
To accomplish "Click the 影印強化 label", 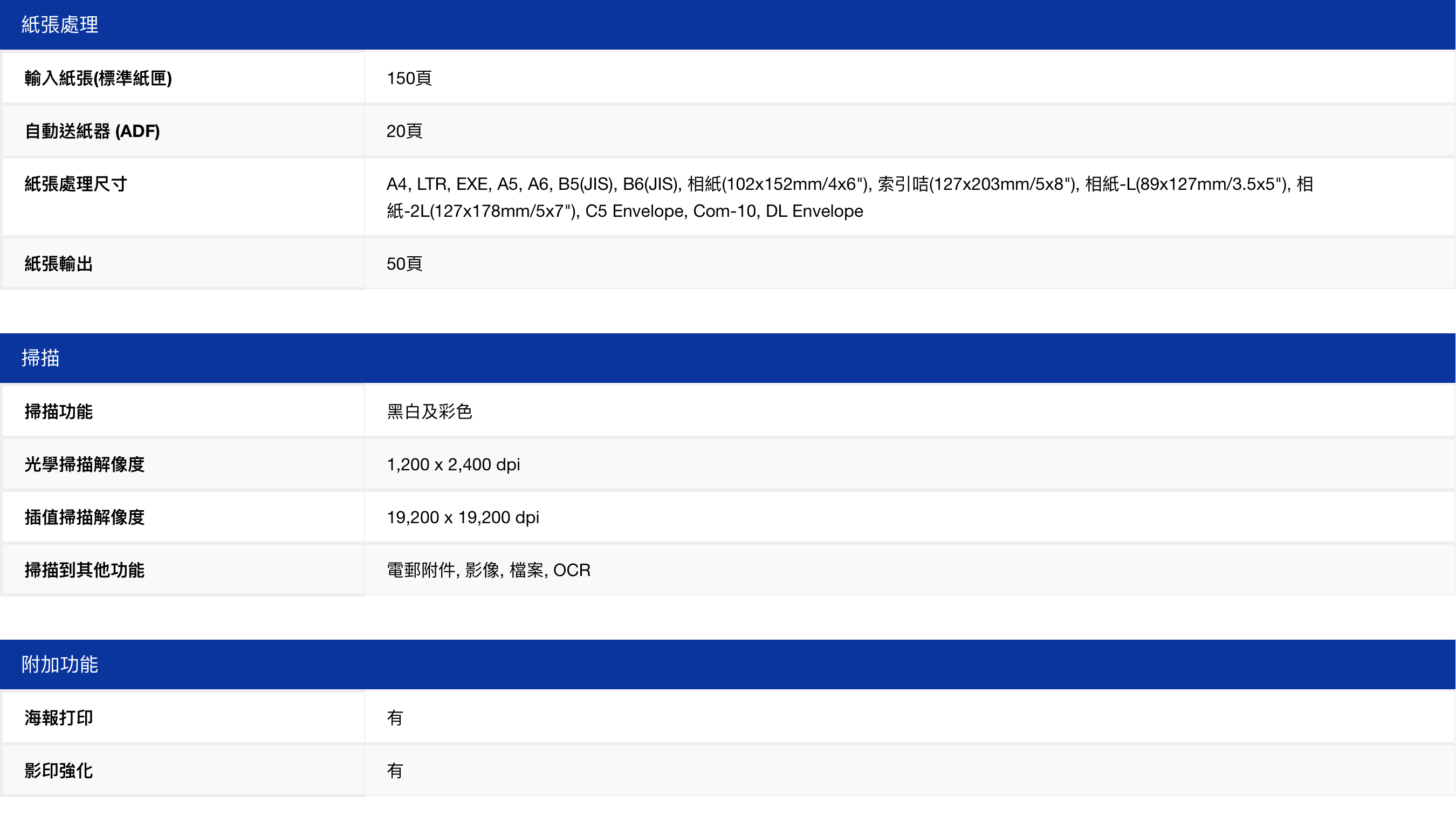I will click(59, 770).
